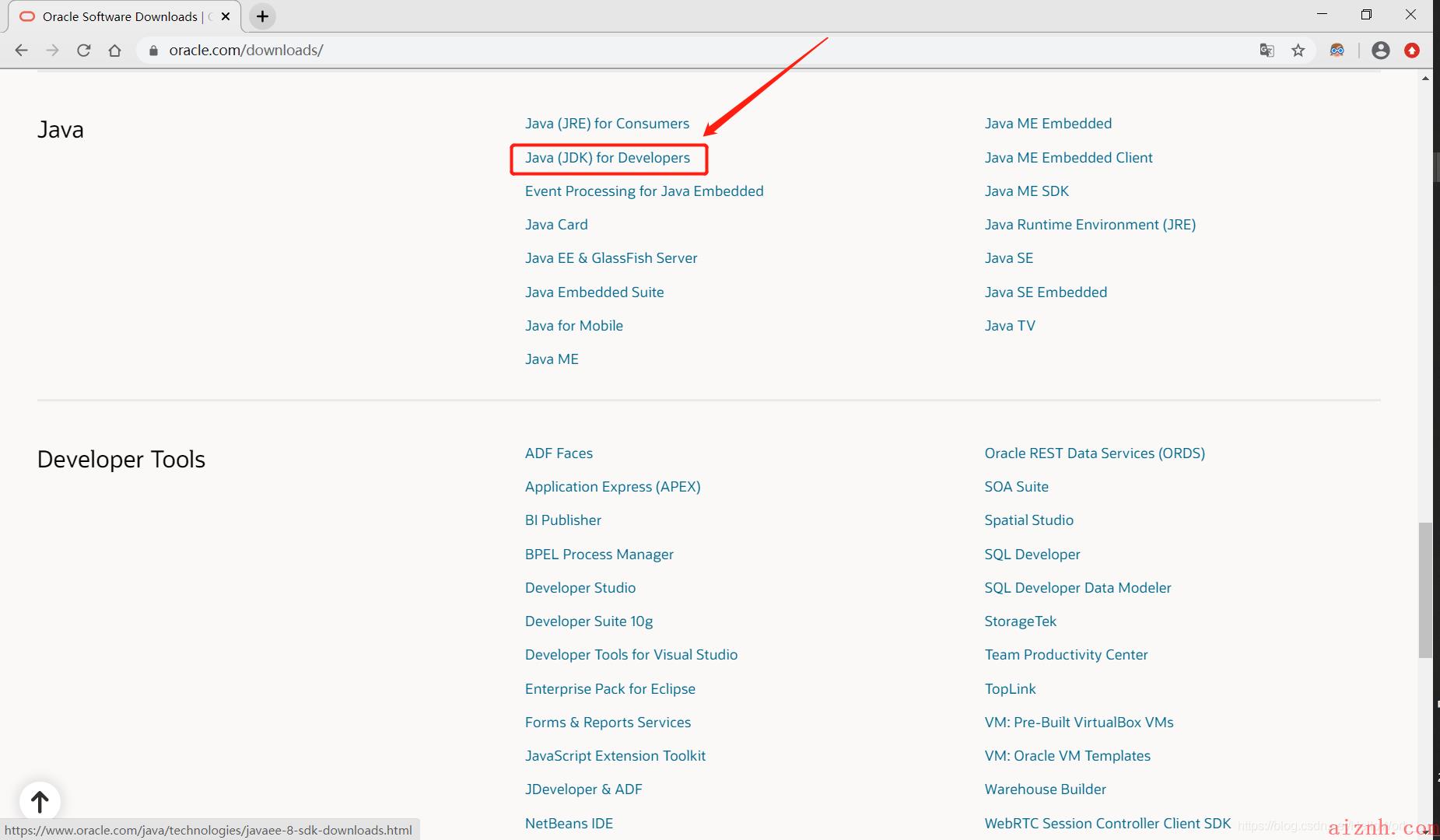Translate this page via the translate icon
The height and width of the screenshot is (840, 1440).
tap(1267, 51)
